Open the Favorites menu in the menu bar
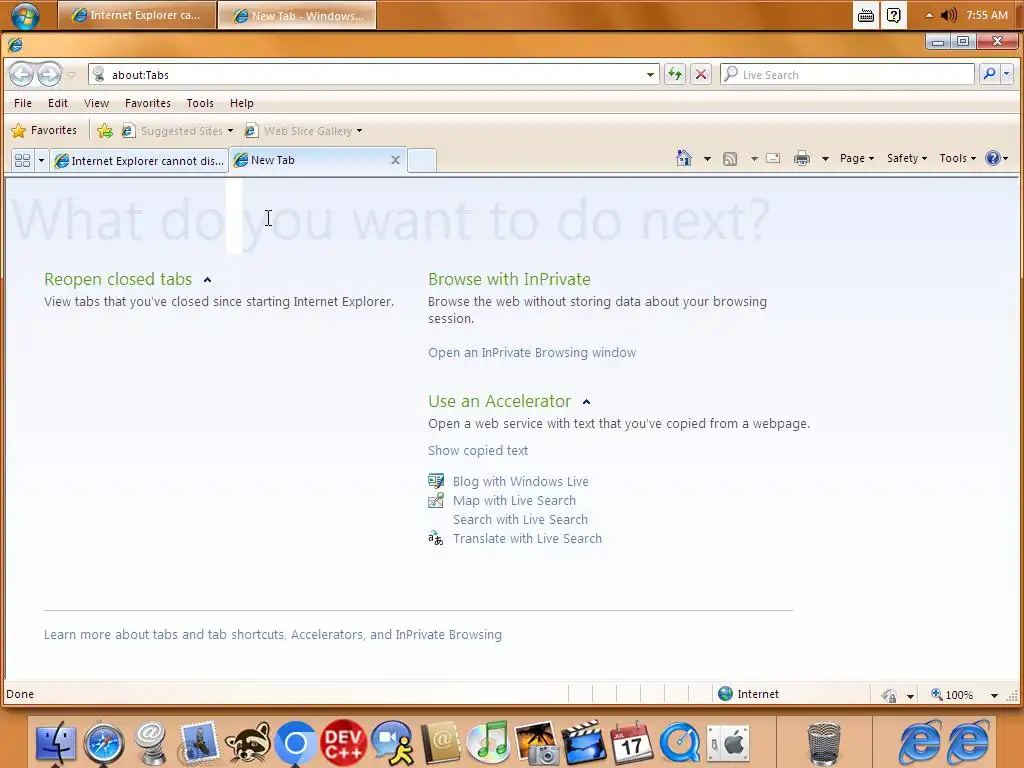Viewport: 1024px width, 768px height. [x=148, y=103]
